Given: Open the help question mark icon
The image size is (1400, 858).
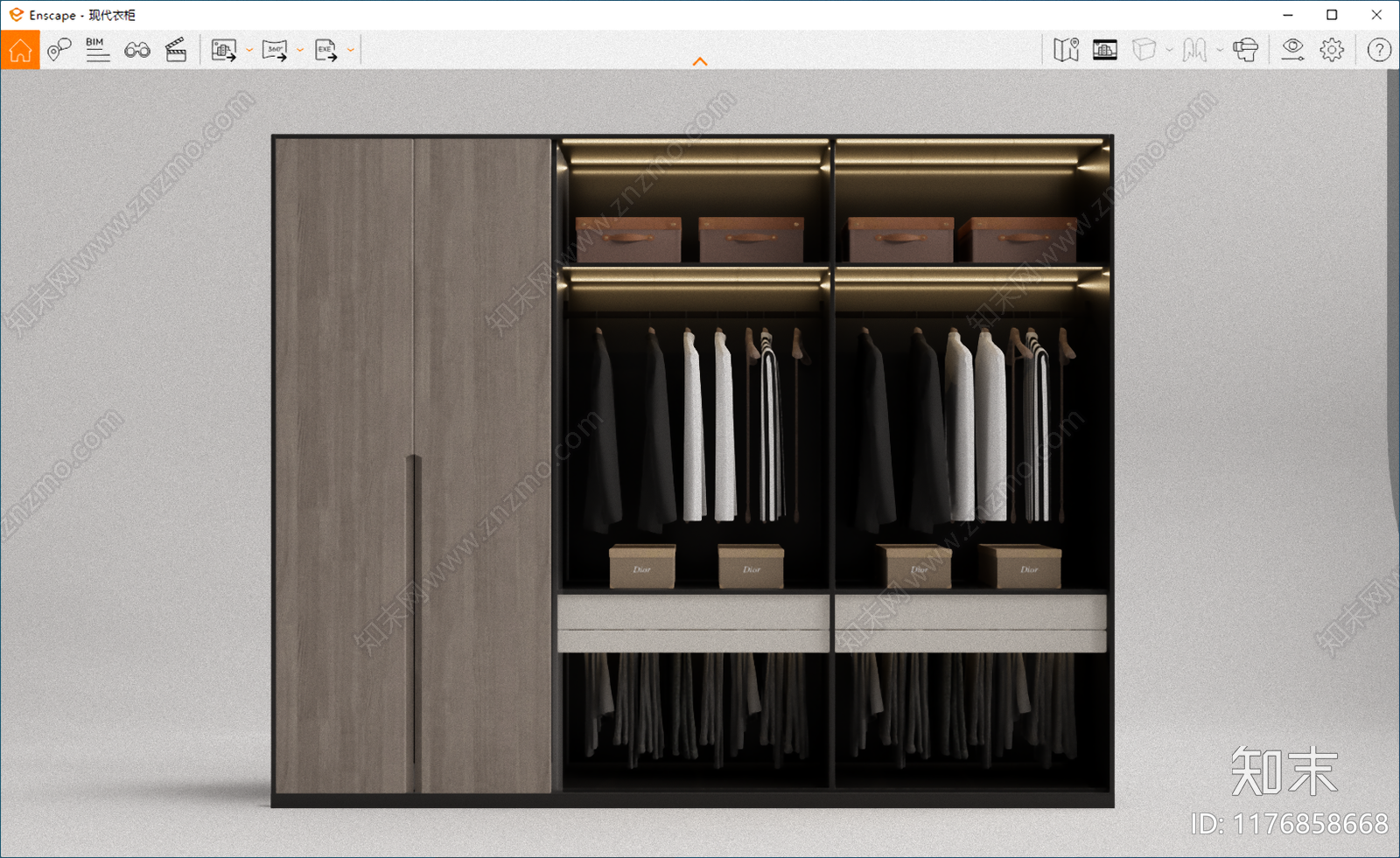Looking at the screenshot, I should 1379,50.
